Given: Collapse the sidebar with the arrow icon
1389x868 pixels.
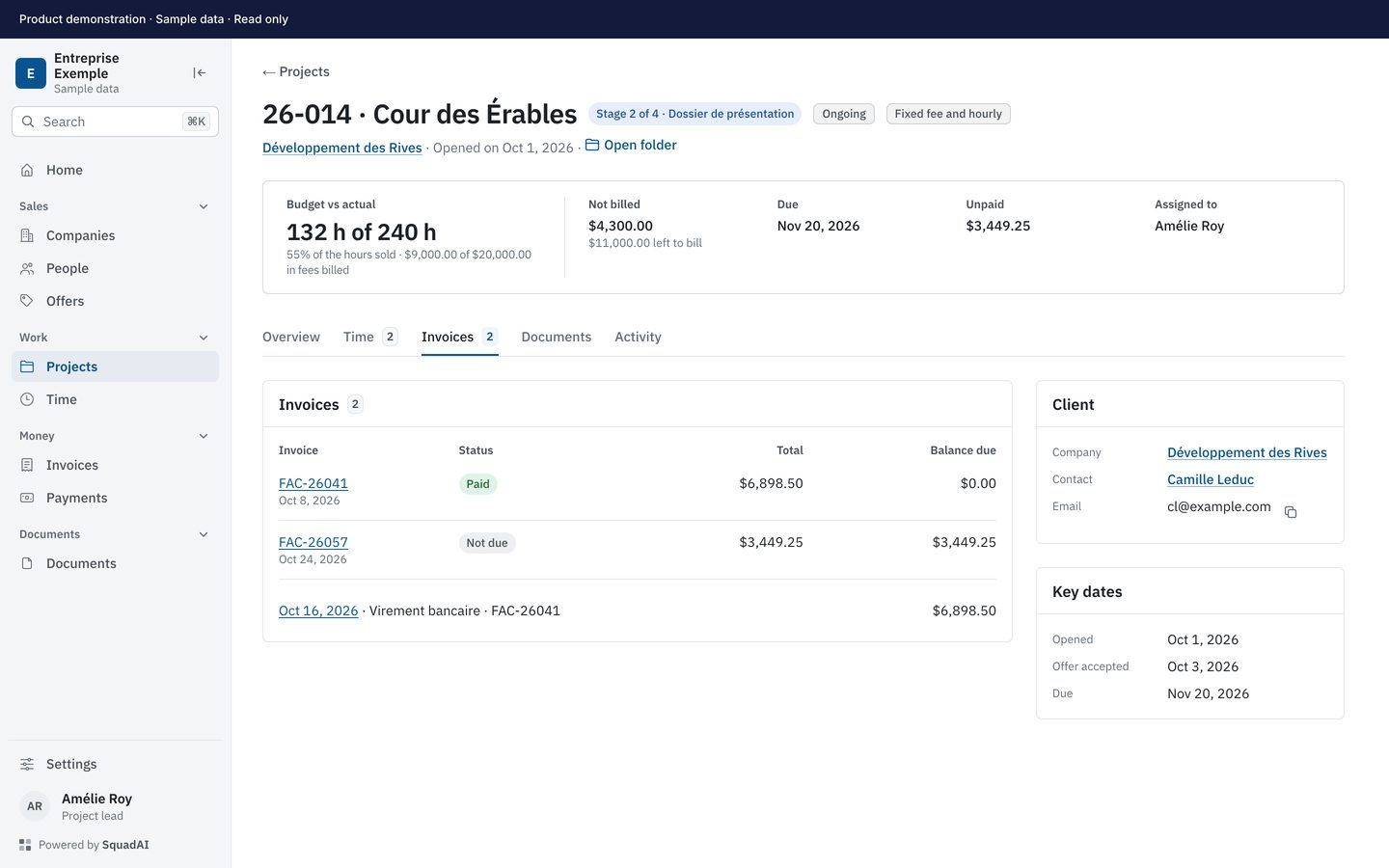Looking at the screenshot, I should point(200,73).
